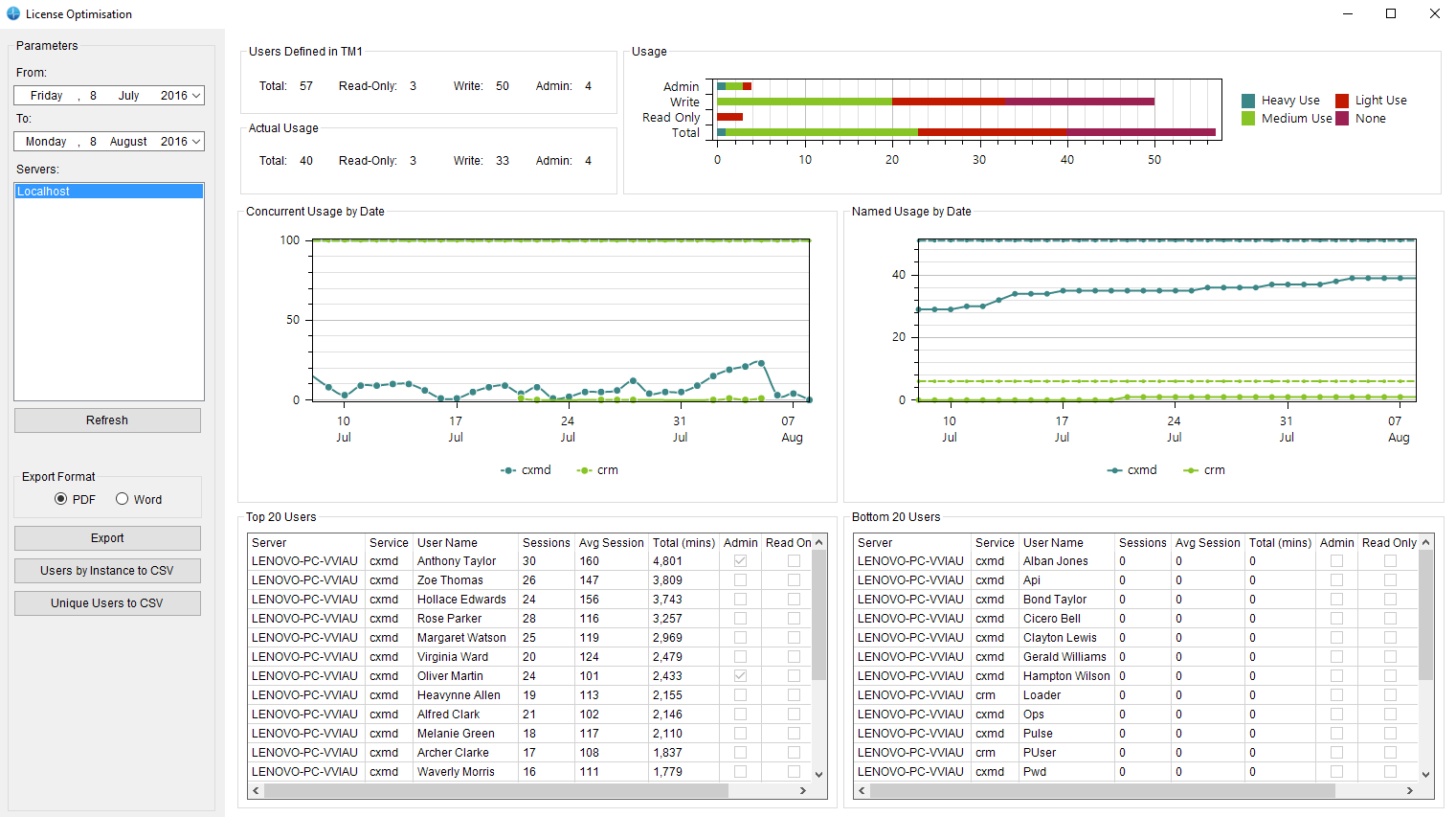Click the Unique Users to CSV button
This screenshot has width=1456, height=817.
(x=107, y=602)
